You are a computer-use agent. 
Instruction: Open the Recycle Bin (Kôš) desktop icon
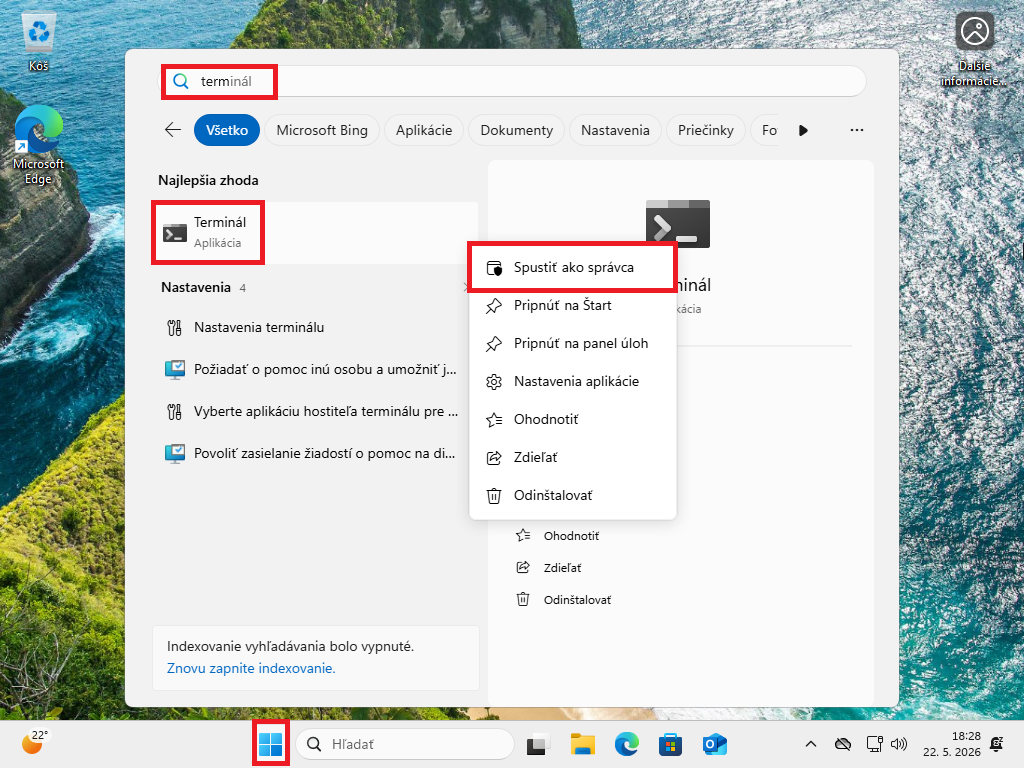point(39,41)
